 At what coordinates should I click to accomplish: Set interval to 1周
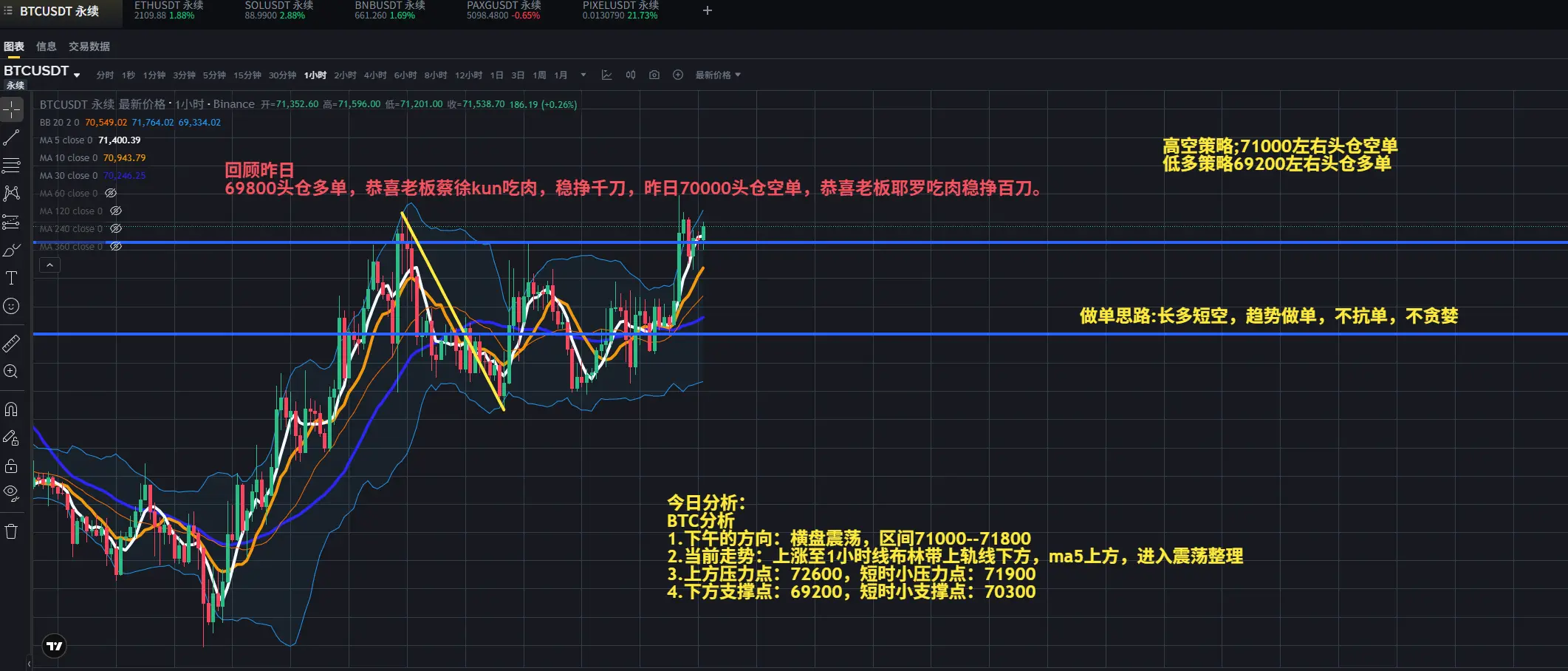[x=540, y=75]
